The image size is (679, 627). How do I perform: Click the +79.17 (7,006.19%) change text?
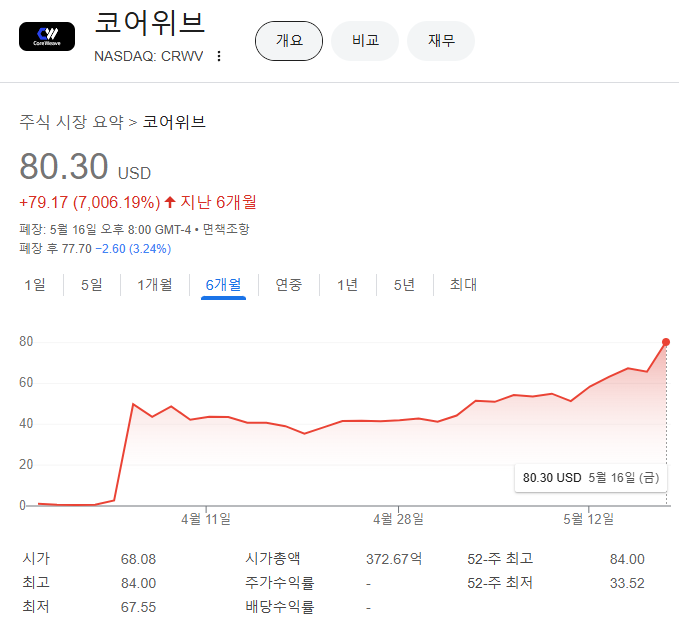[90, 203]
